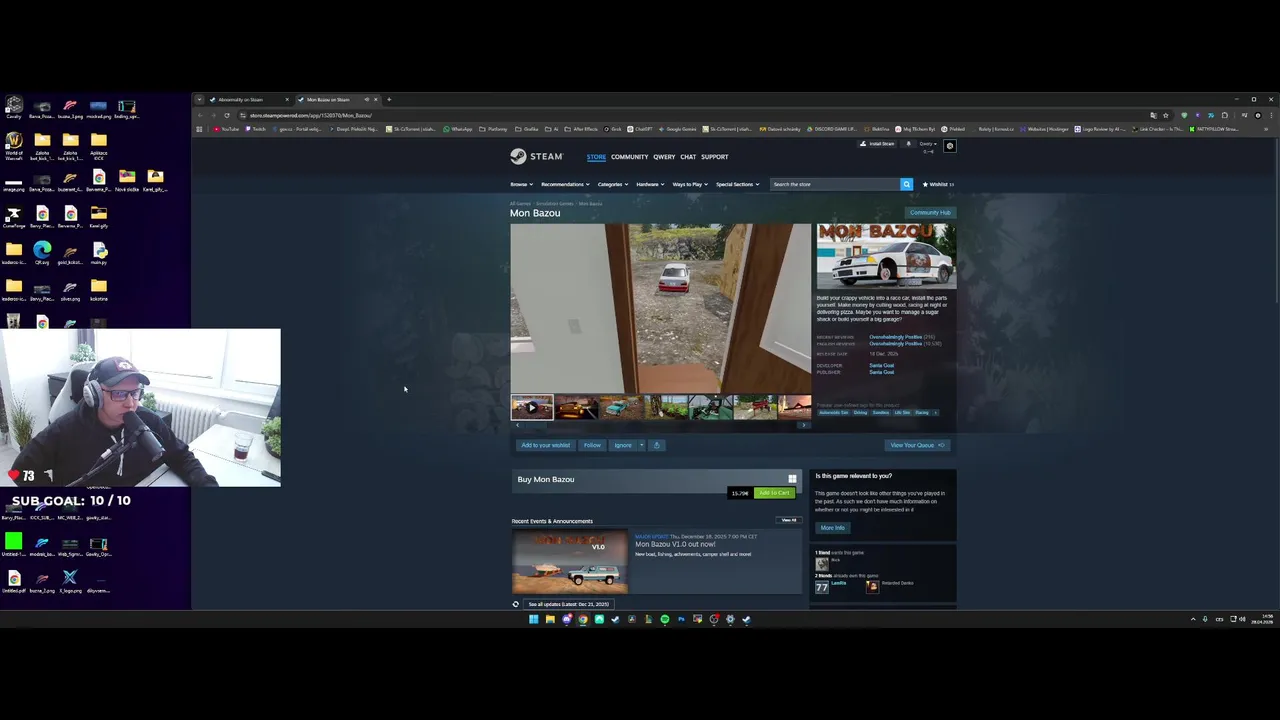Open the arrow dropdown next to Ignore
1280x720 pixels.
(x=640, y=445)
